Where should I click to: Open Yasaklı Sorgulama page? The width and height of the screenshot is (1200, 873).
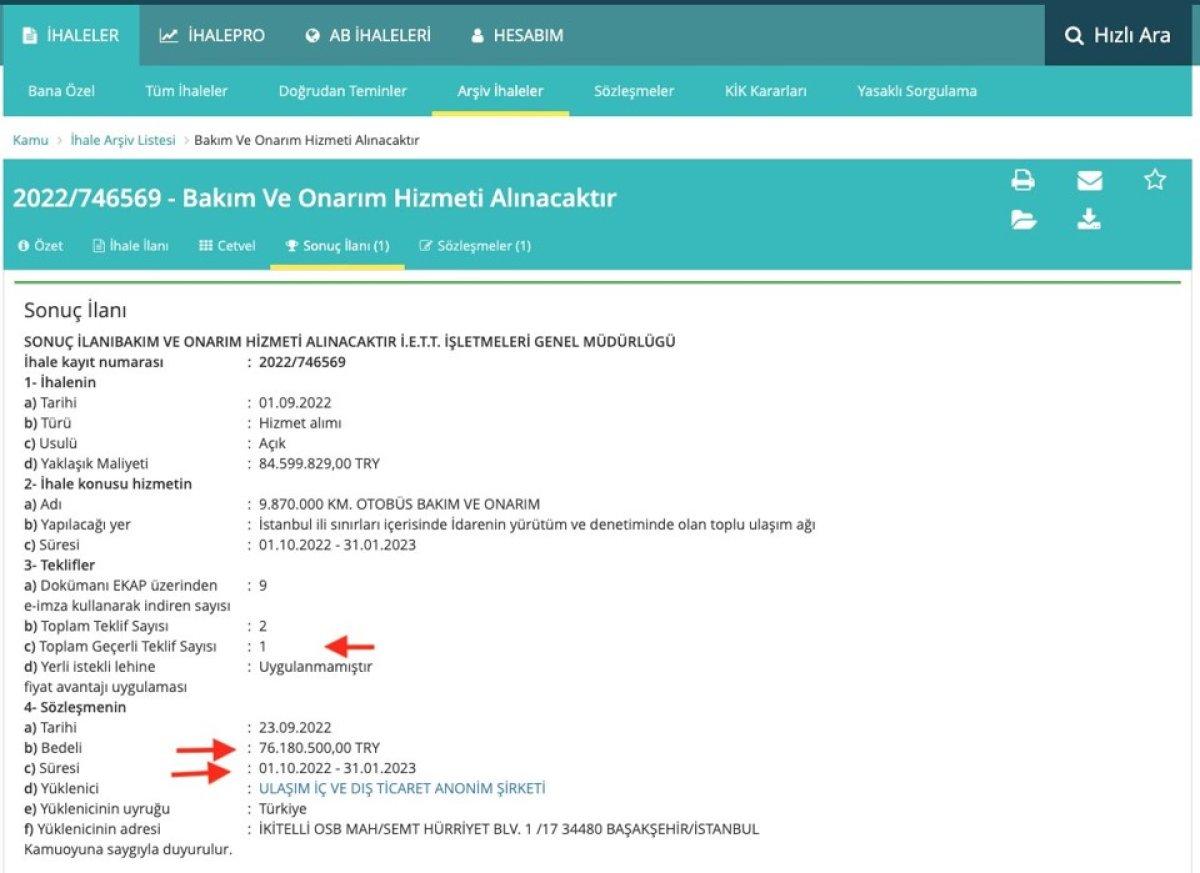(x=916, y=91)
